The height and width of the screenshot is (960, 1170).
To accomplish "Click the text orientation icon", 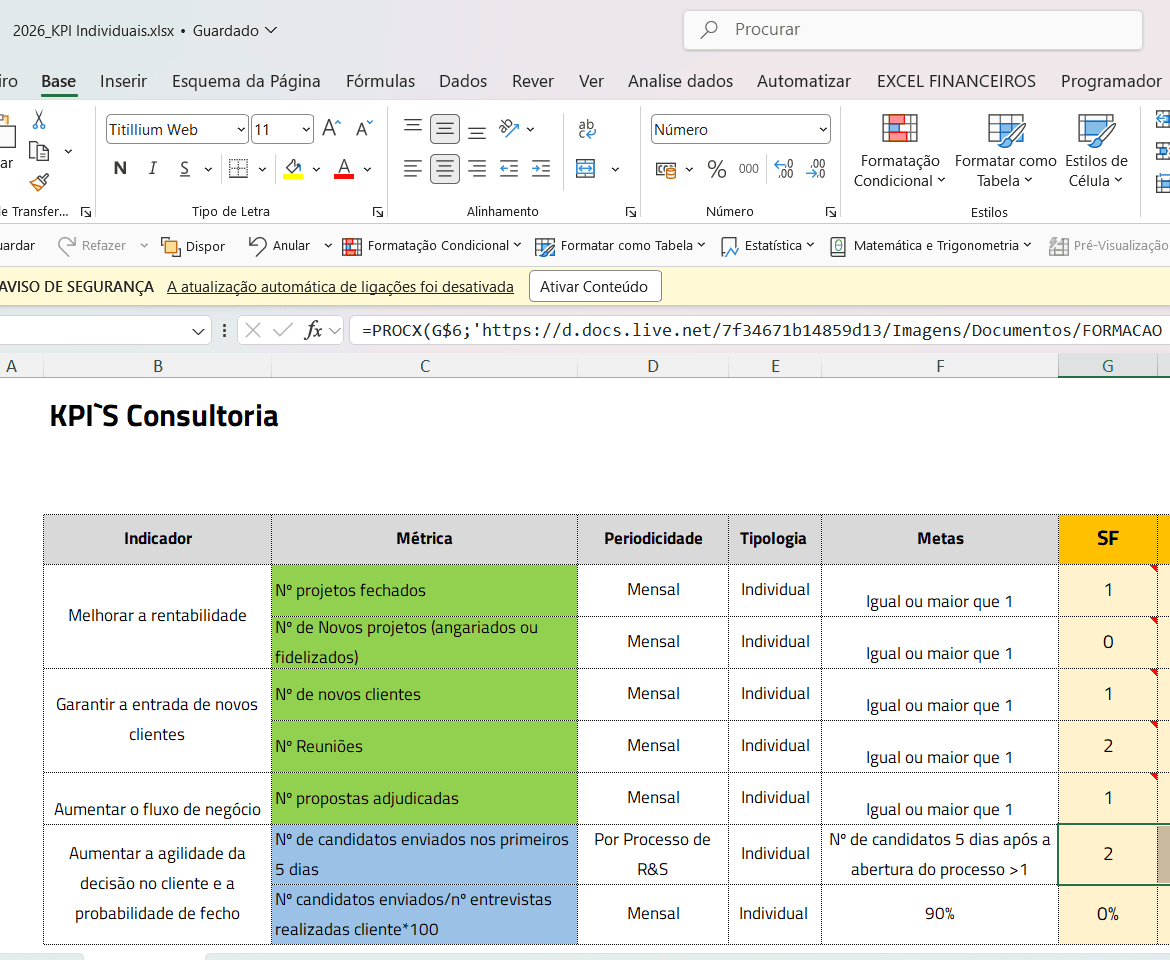I will pos(510,129).
